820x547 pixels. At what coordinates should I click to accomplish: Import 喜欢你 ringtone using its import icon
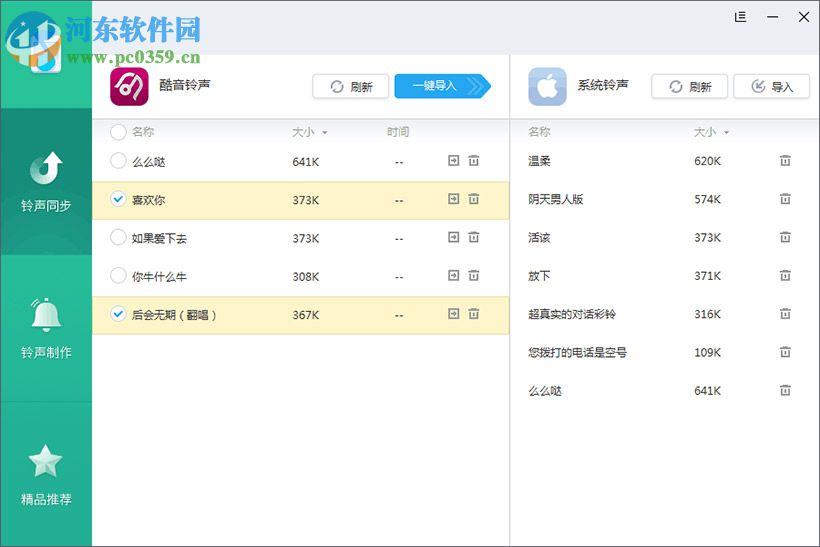pos(453,199)
